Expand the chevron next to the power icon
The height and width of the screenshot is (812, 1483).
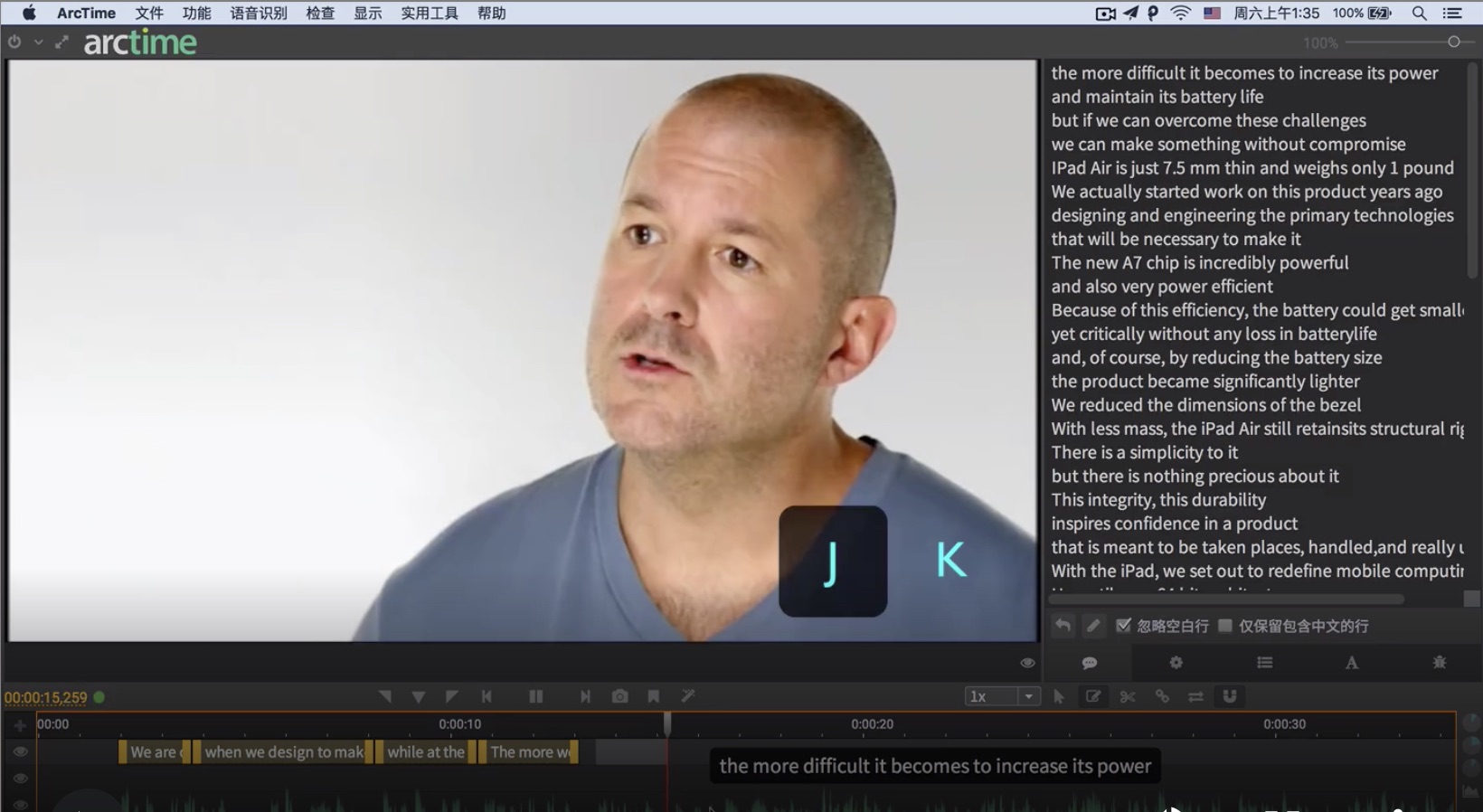38,42
